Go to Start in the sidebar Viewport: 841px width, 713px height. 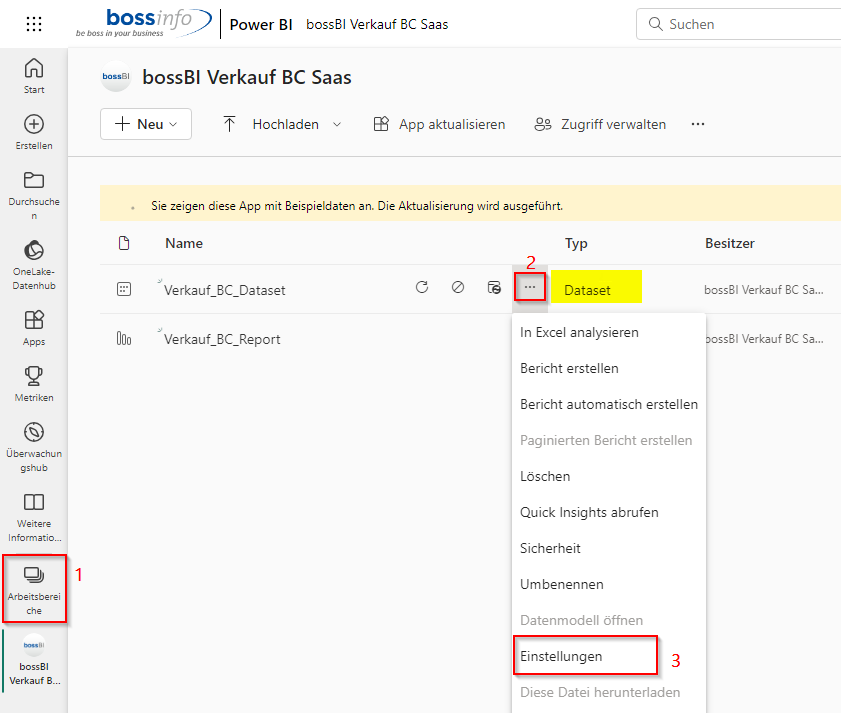(x=34, y=76)
